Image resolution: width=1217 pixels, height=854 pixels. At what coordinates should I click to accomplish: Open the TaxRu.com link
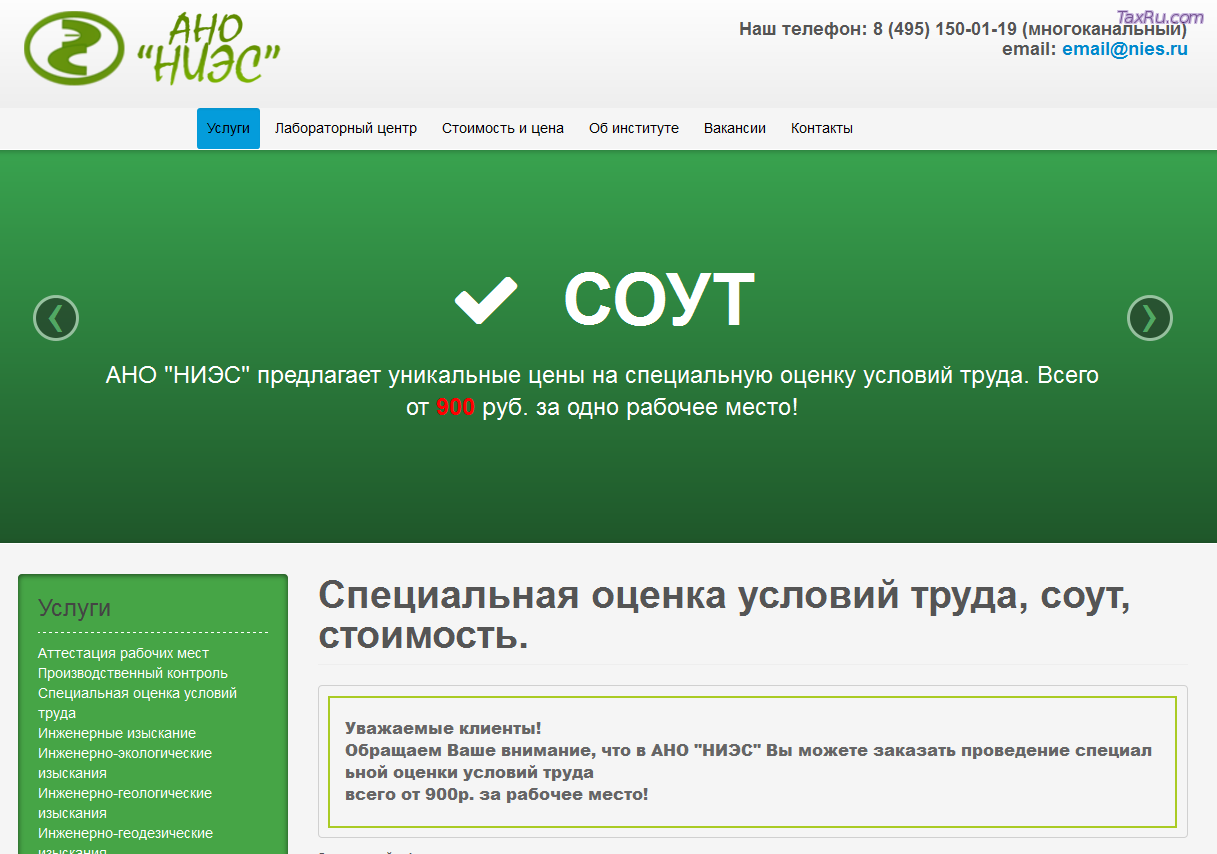1161,15
